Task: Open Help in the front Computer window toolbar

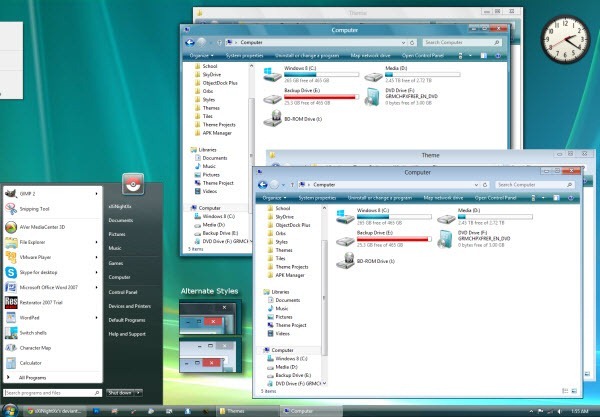Action: point(571,198)
